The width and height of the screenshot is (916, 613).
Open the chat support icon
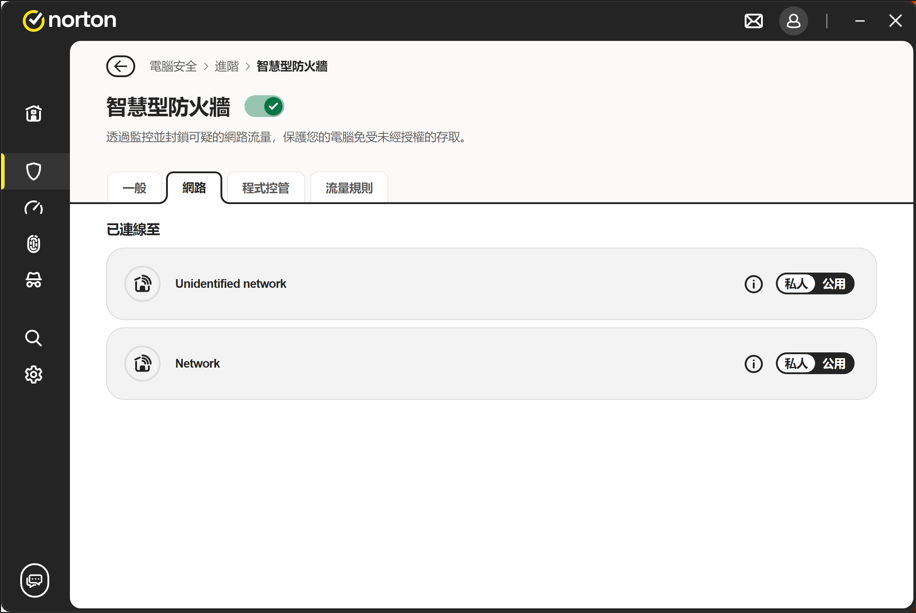coord(35,580)
